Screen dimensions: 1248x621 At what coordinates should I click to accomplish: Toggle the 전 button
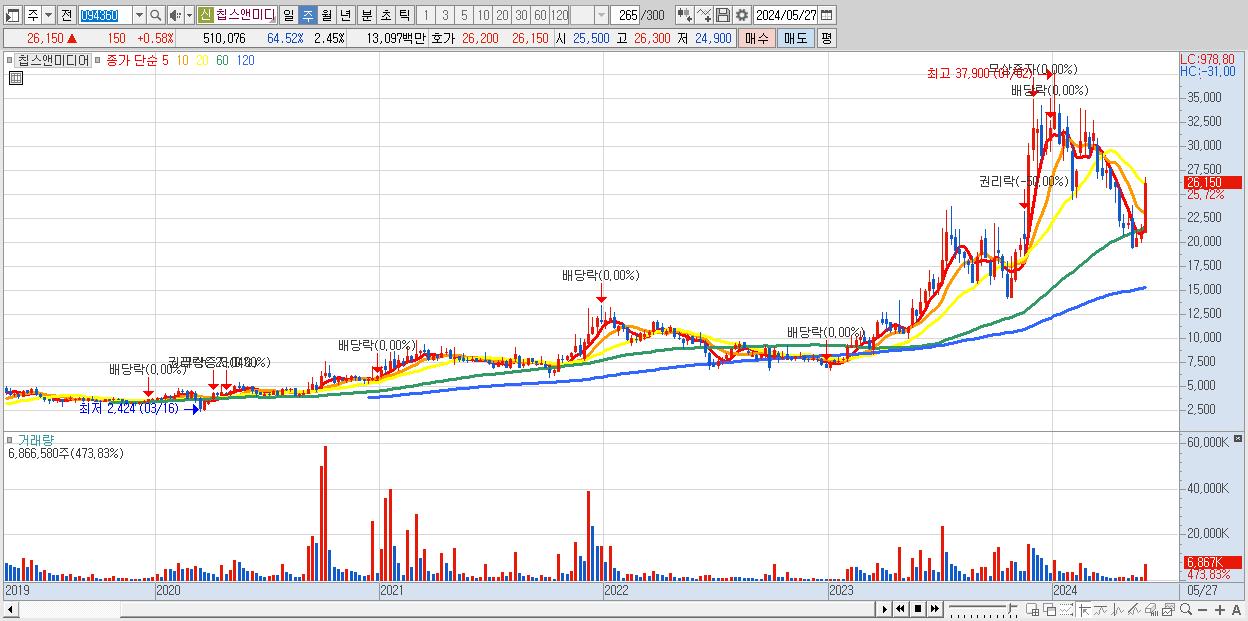coord(66,15)
